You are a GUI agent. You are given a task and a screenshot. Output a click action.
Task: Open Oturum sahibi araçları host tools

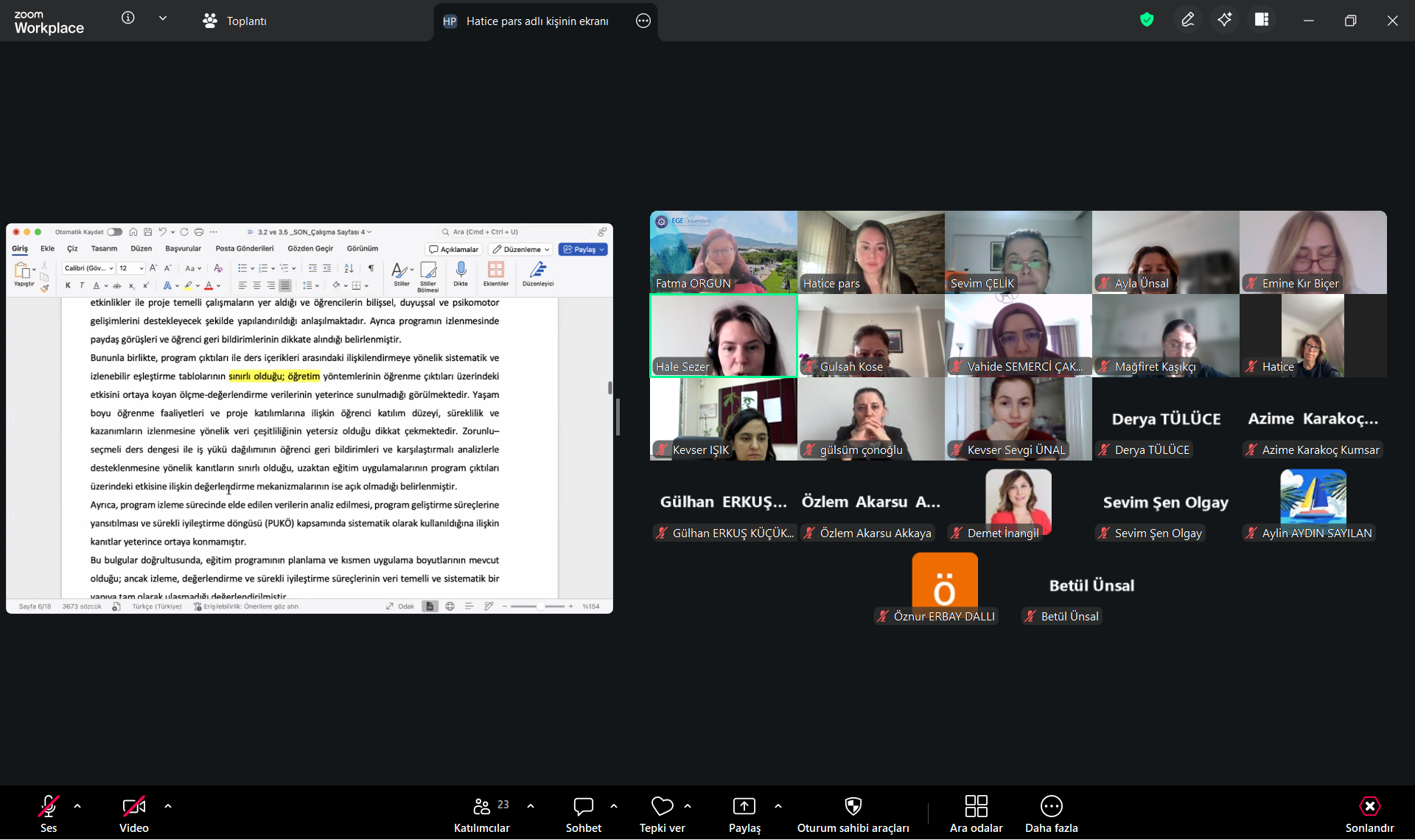(x=853, y=813)
